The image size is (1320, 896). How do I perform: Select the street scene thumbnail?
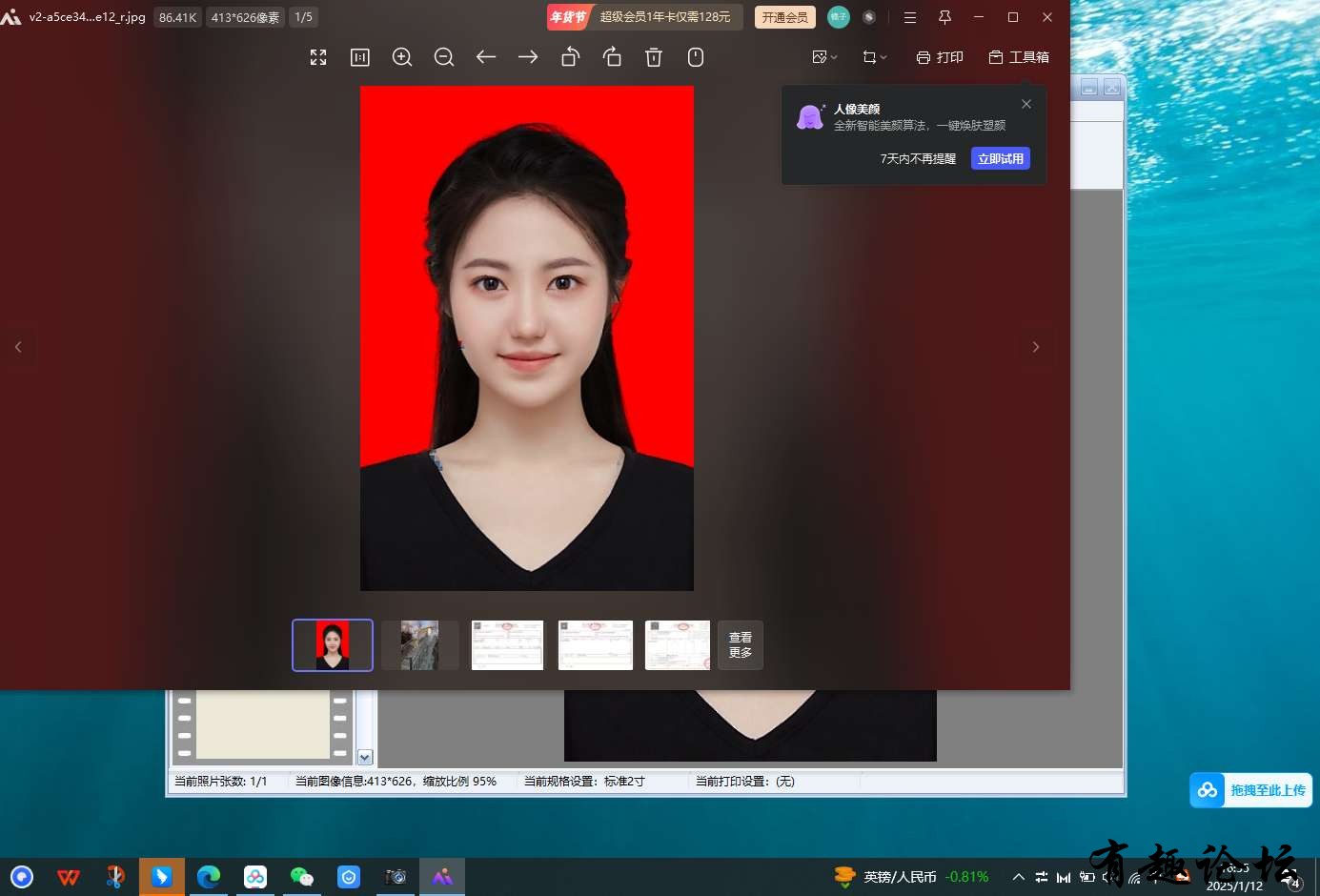pos(420,645)
